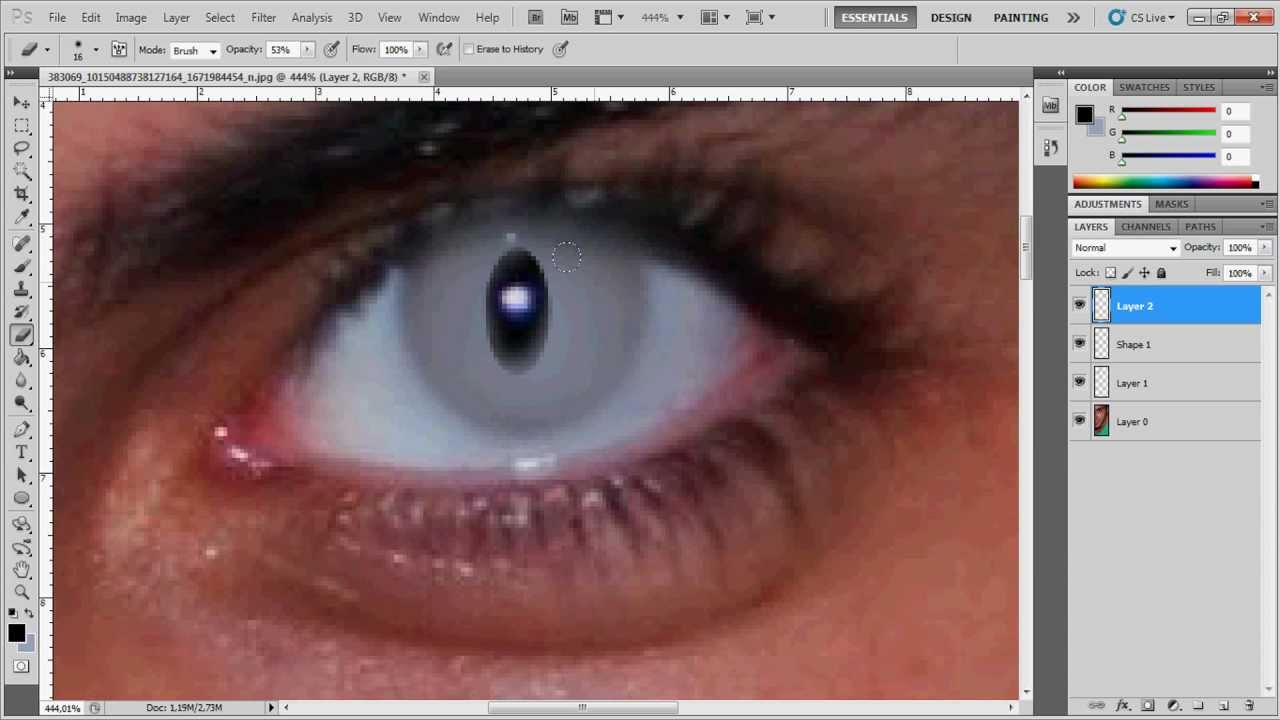Select the Spot Healing Brush tool
The width and height of the screenshot is (1280, 720).
(22, 244)
